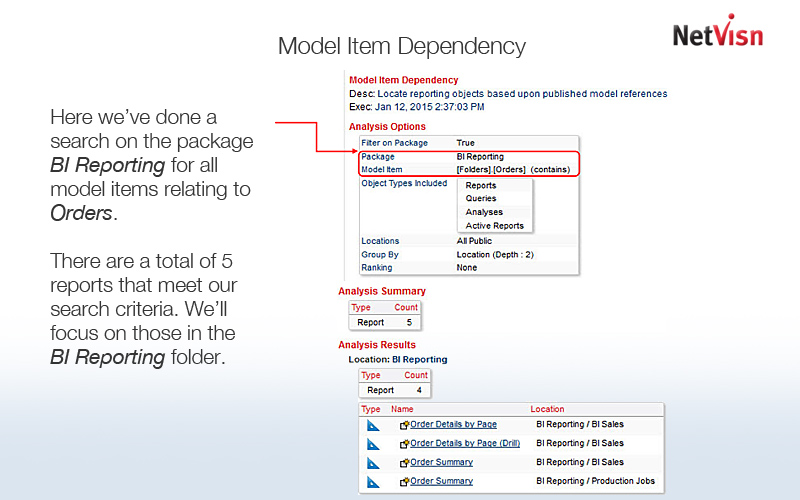Click report type icon in Production Jobs row
This screenshot has width=800, height=500.
(x=373, y=482)
